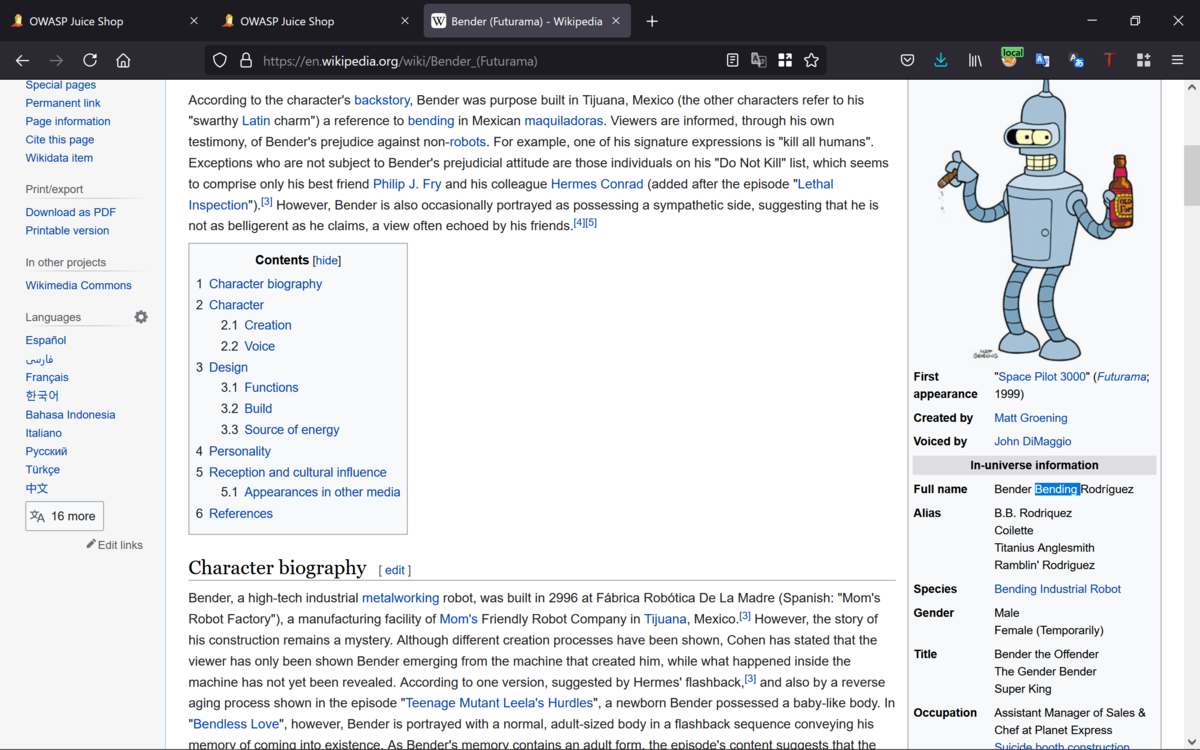Show site security padlock info
The height and width of the screenshot is (750, 1200).
[x=246, y=61]
